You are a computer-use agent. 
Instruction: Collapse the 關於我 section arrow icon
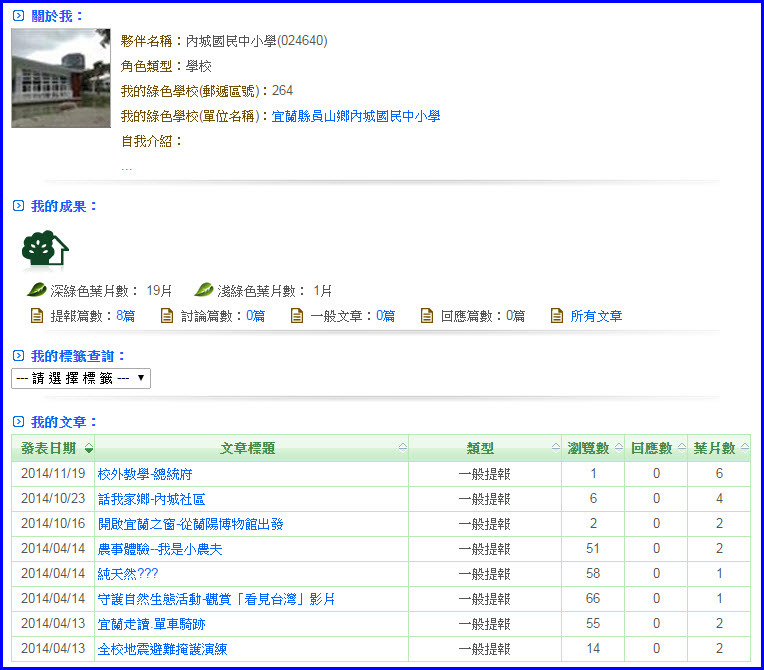(18, 16)
